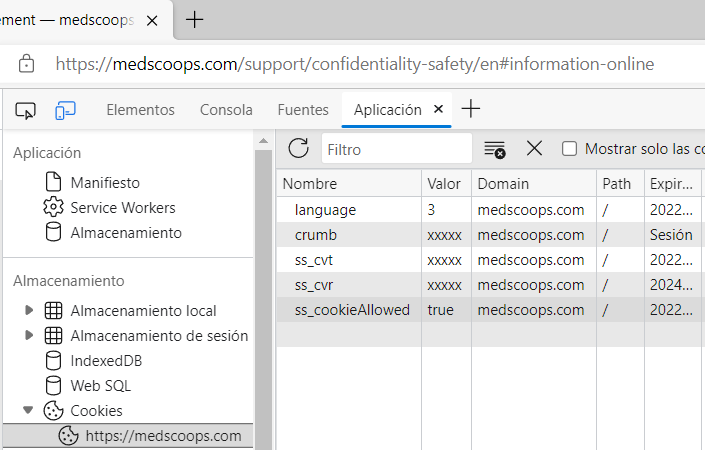Select the Service Workers item

point(122,208)
